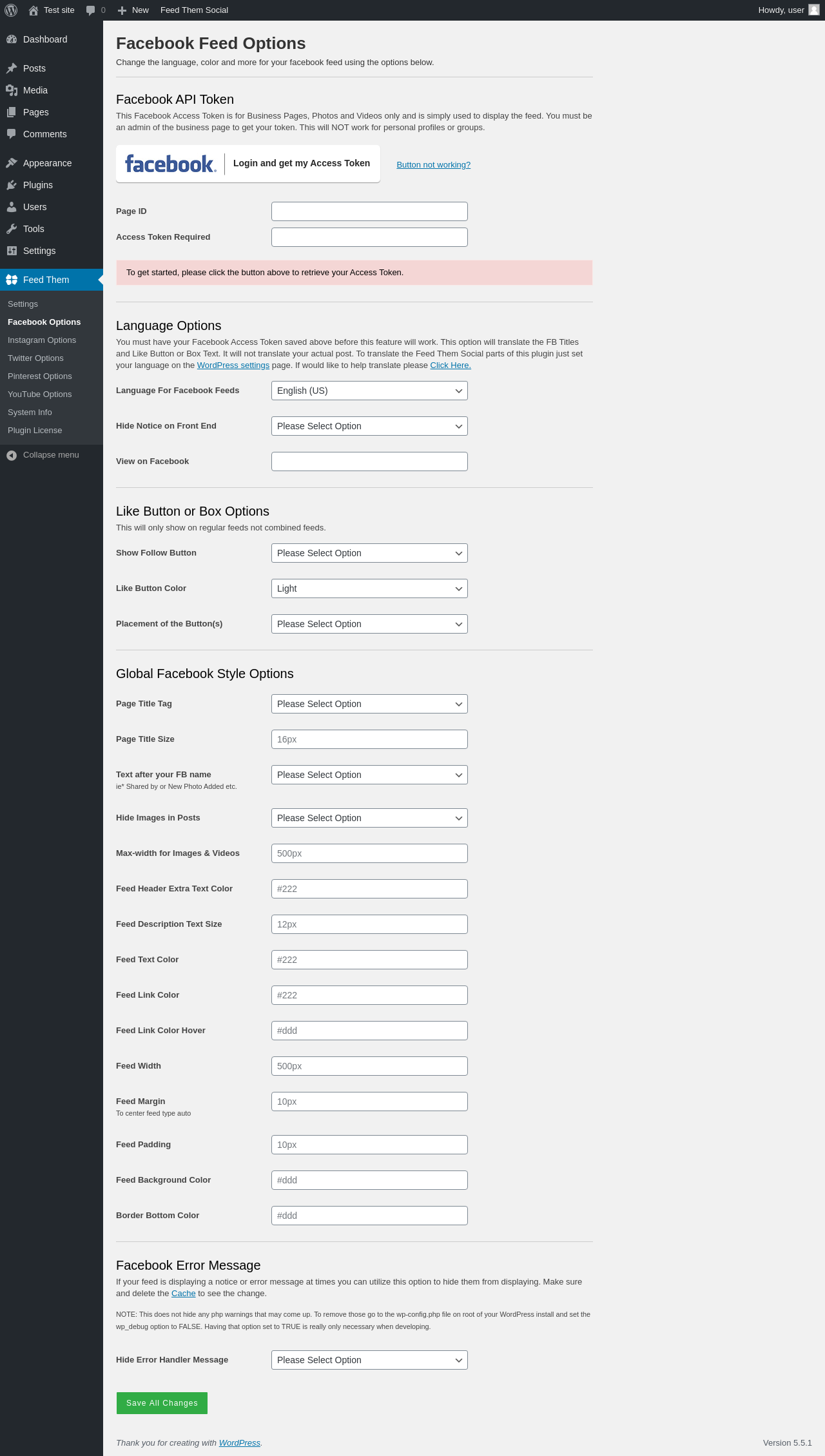
Task: Click Save All Changes button
Action: coord(162,1403)
